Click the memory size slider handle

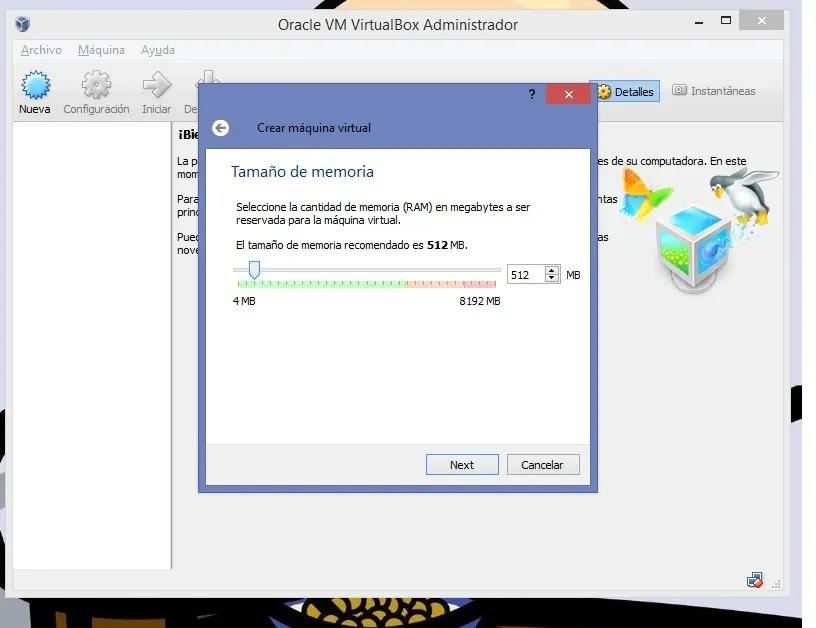tap(254, 270)
